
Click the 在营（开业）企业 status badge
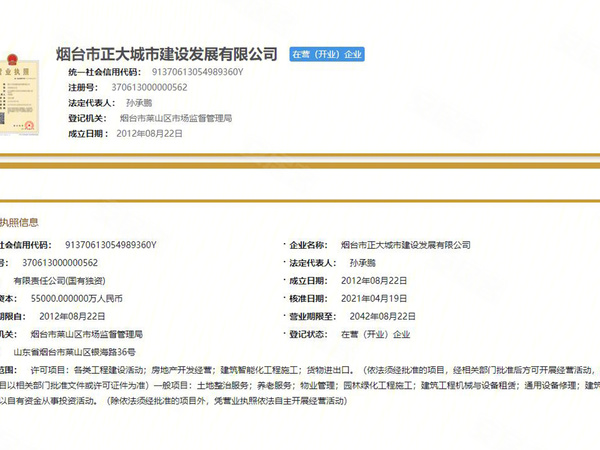coord(327,54)
